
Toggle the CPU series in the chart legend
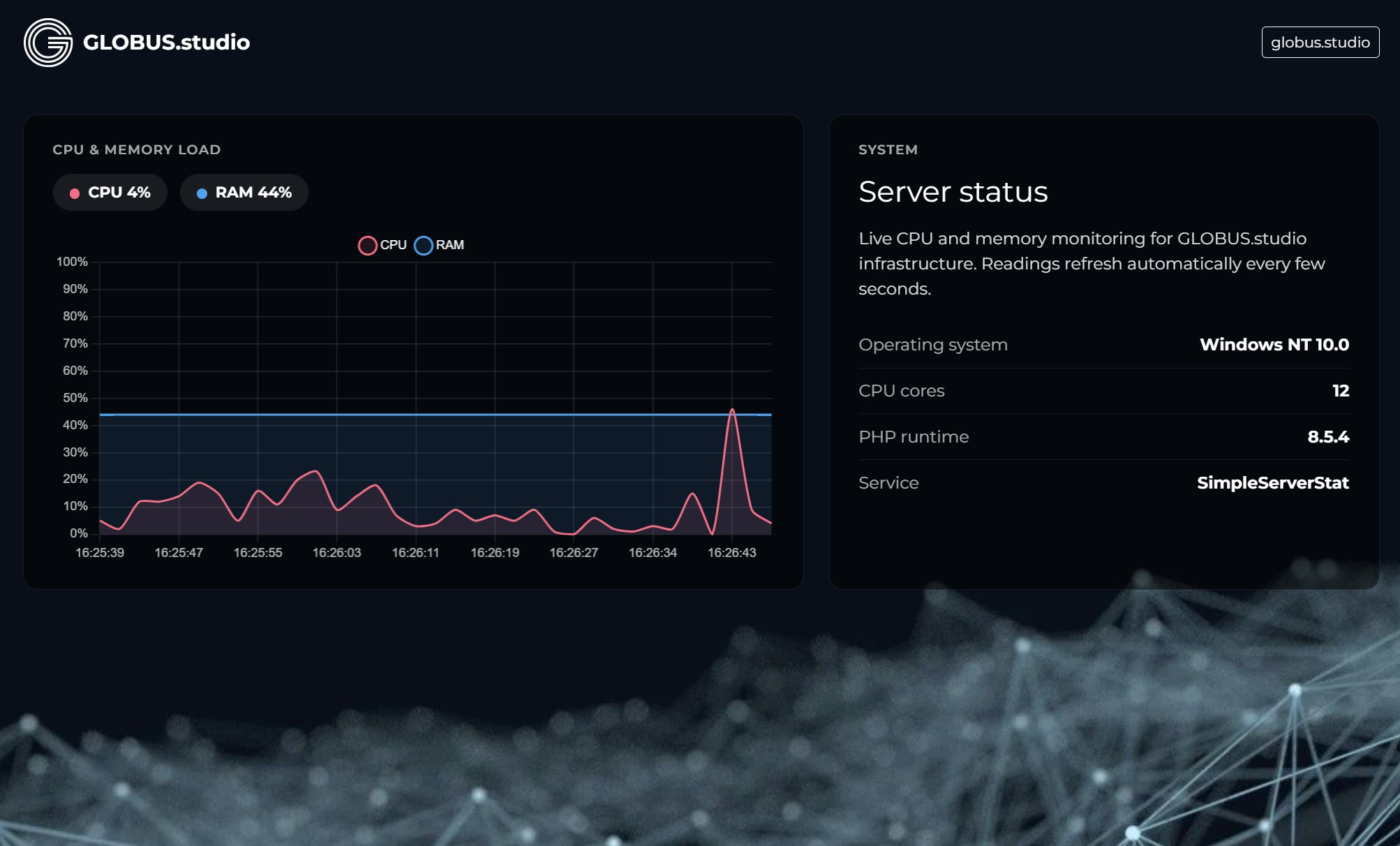[382, 245]
